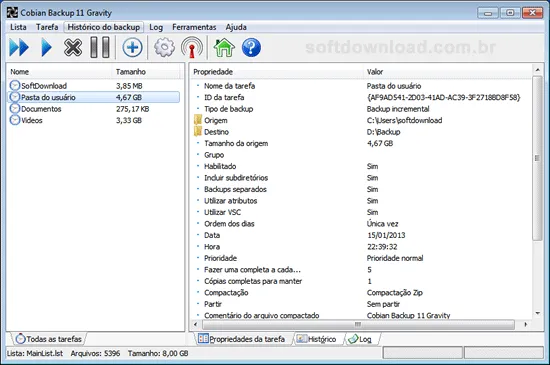Click the Tipo de backup property
This screenshot has width=550, height=365.
(229, 109)
